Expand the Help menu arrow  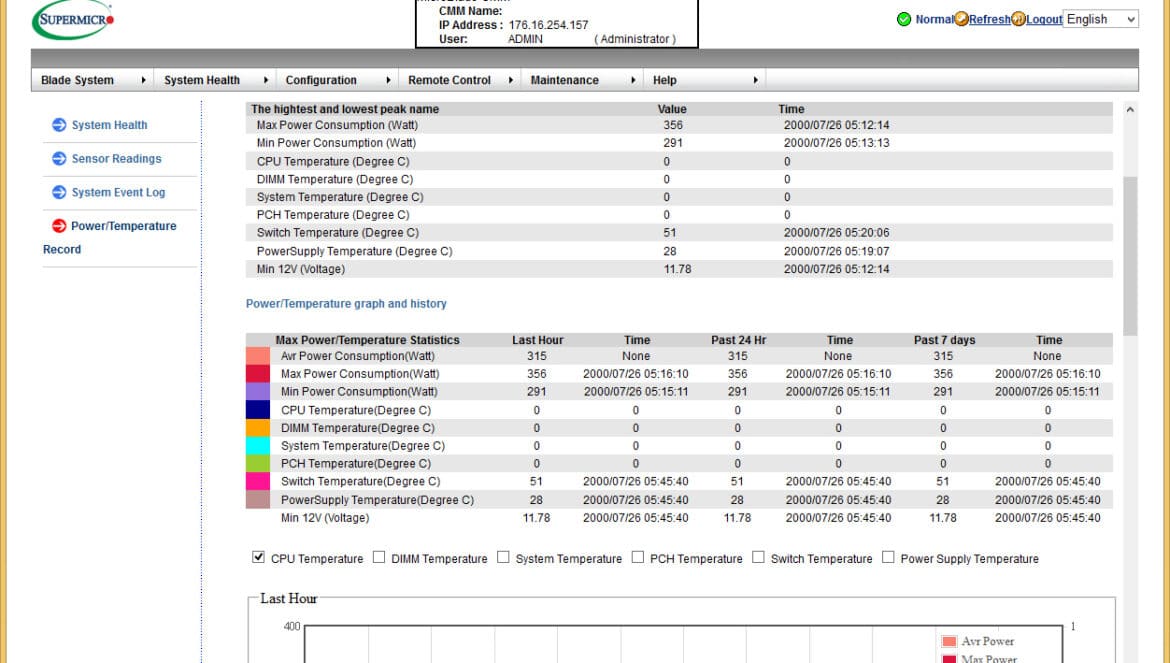click(x=755, y=80)
